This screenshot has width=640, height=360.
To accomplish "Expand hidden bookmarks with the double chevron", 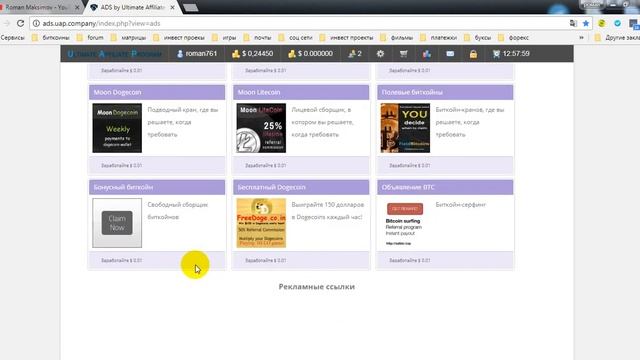I will [x=582, y=38].
